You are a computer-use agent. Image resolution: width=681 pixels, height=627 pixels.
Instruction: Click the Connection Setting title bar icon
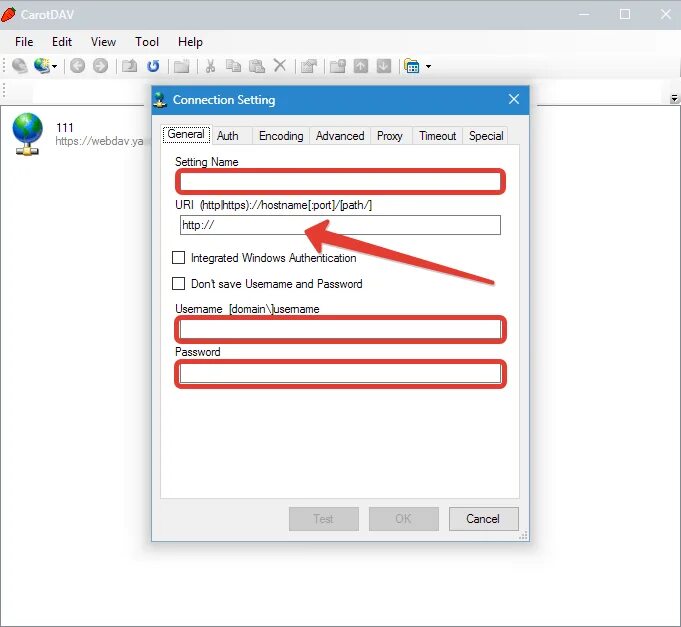pos(160,100)
